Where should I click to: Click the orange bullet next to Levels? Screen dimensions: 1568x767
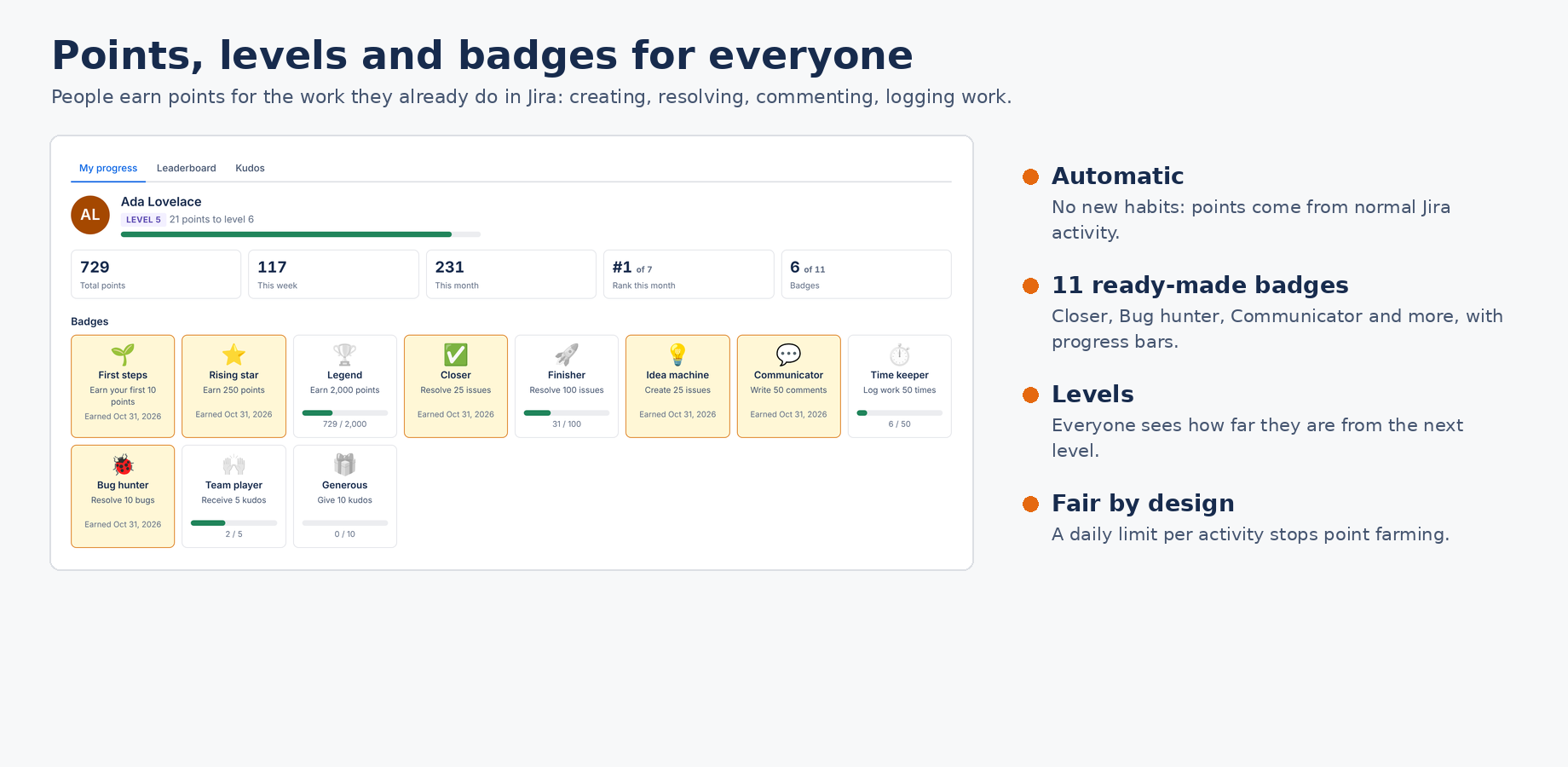1030,395
